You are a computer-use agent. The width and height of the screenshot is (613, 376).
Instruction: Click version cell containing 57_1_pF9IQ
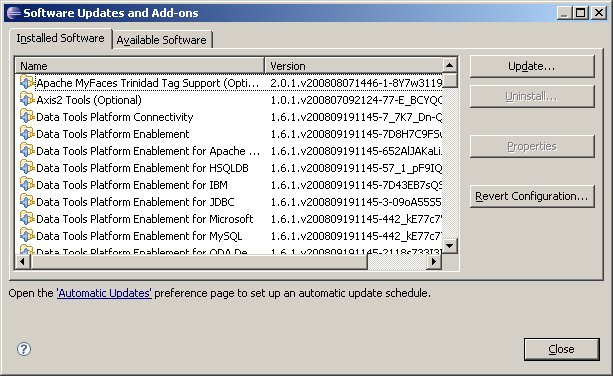(356, 168)
